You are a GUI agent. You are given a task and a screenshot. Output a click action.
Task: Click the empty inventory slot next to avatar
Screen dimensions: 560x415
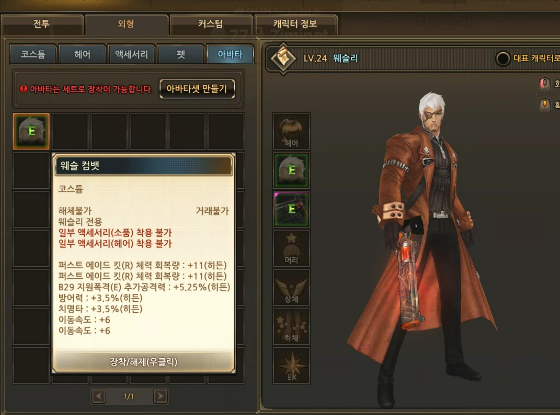70,131
